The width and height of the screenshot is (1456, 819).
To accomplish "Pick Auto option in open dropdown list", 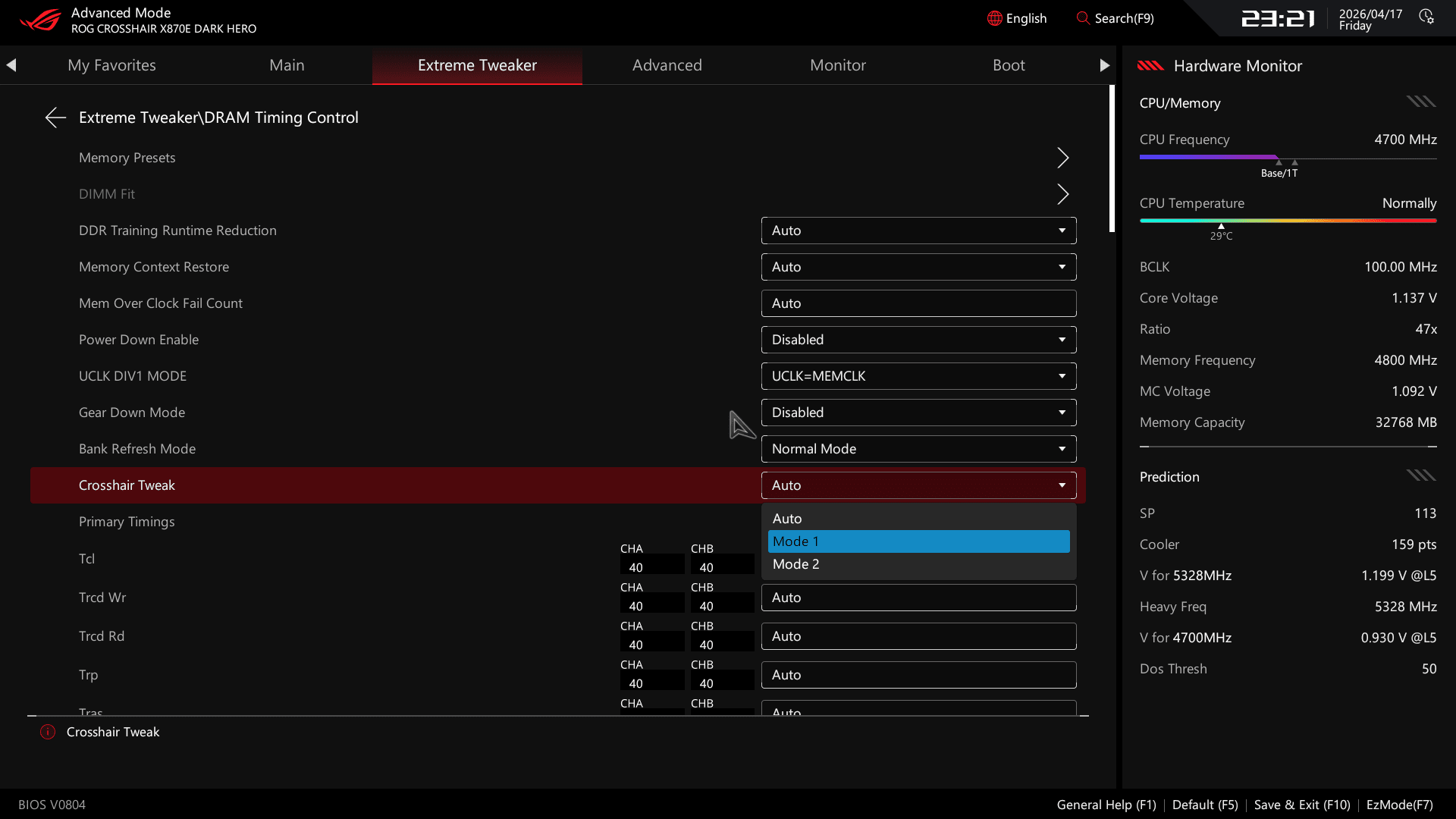I will point(918,519).
